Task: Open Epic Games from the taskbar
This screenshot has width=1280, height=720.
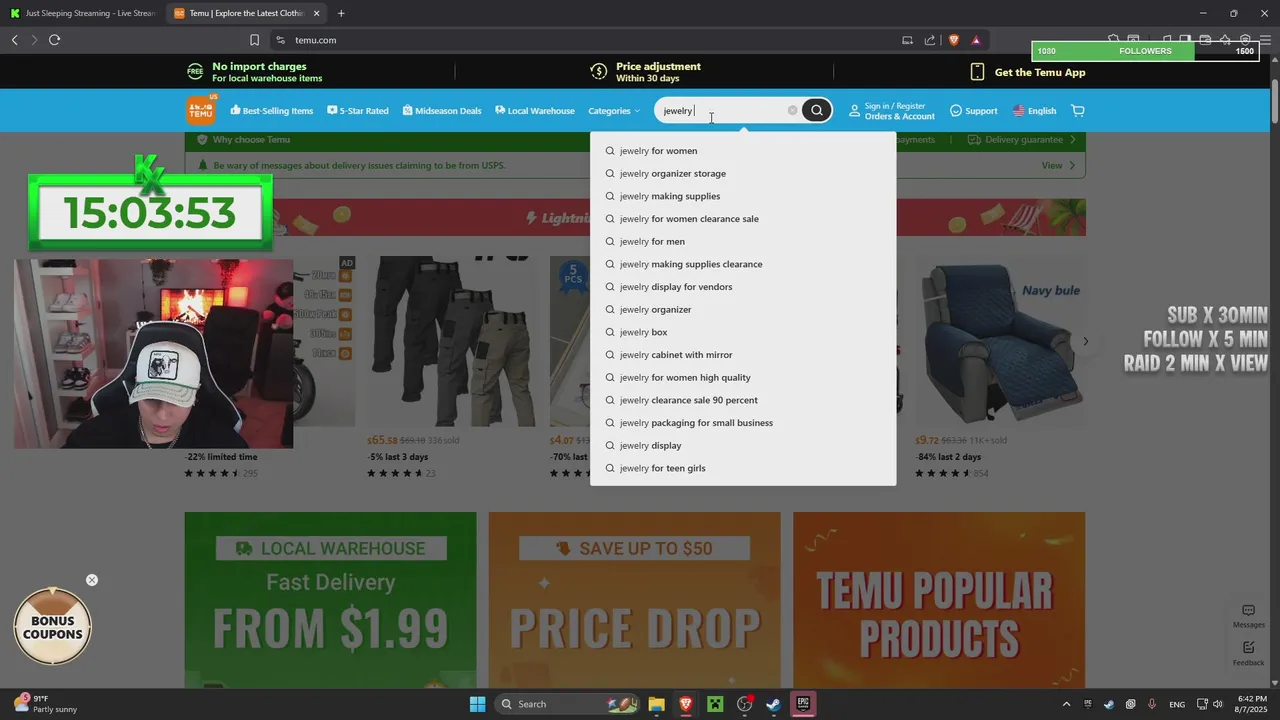Action: pos(802,704)
